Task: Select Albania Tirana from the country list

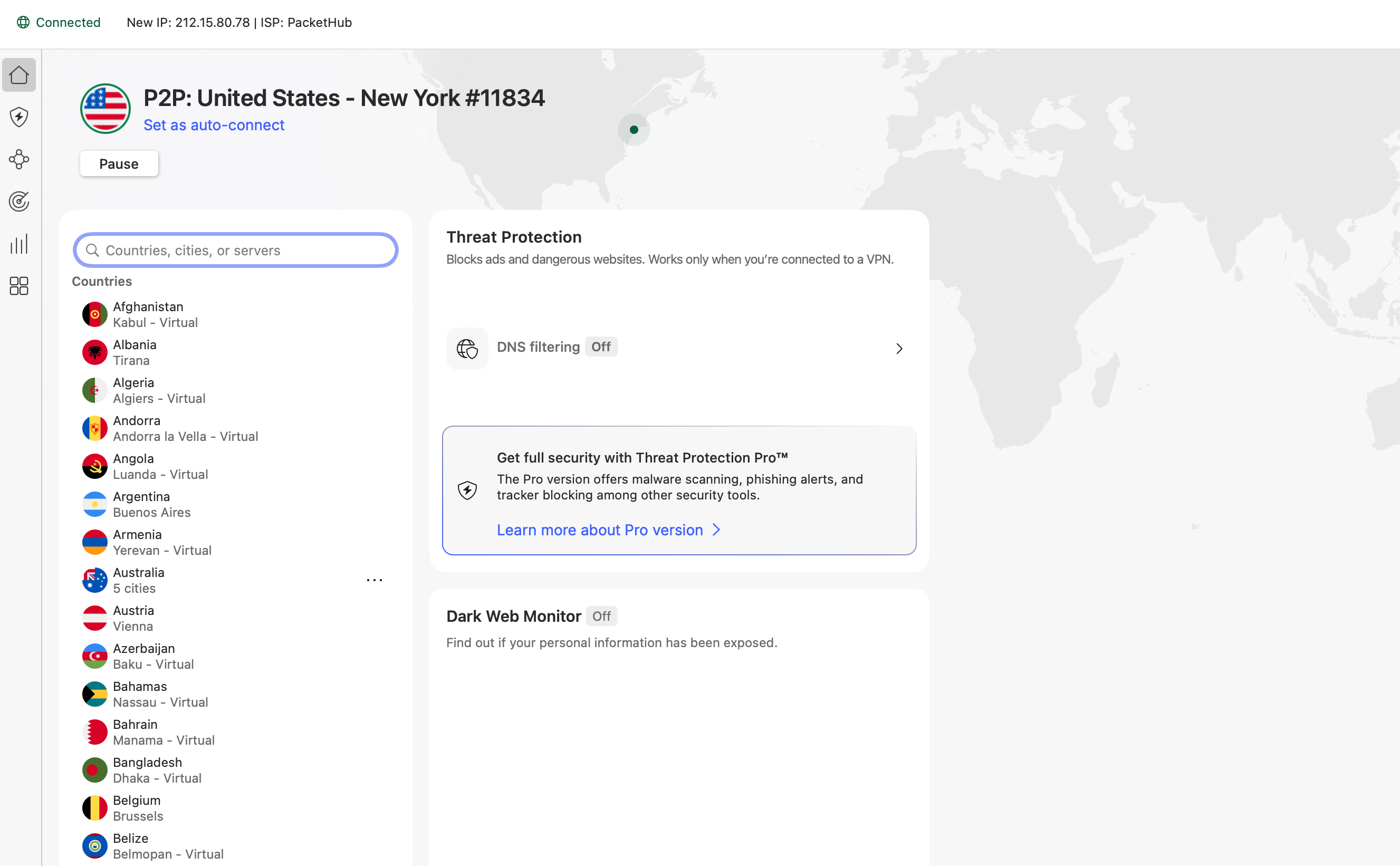Action: click(135, 352)
